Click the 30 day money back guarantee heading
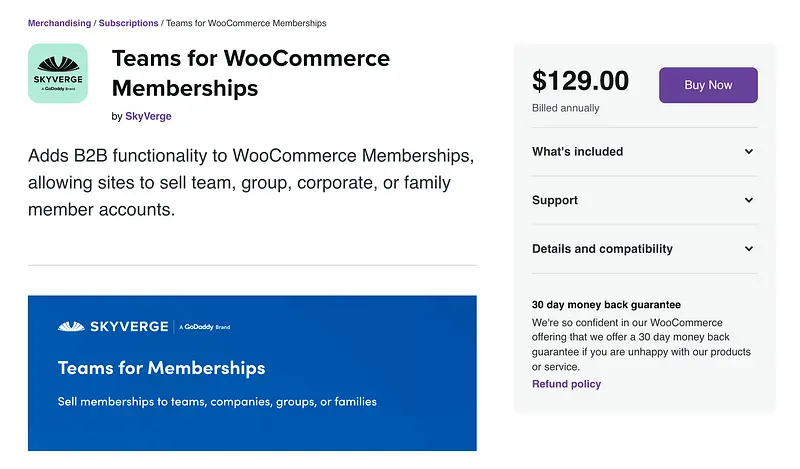Screen dimensions: 800x469 coord(606,305)
